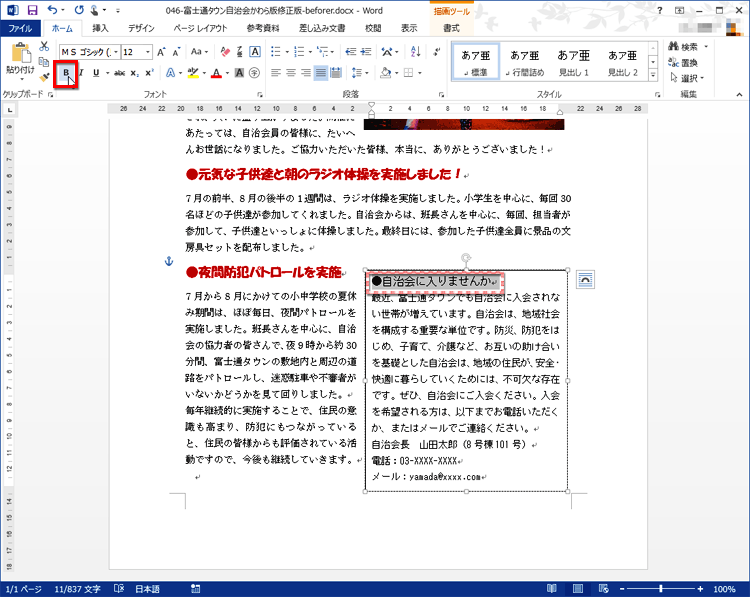This screenshot has width=750, height=597.
Task: Sort the text with the A-Z sort icon
Action: pos(415,52)
